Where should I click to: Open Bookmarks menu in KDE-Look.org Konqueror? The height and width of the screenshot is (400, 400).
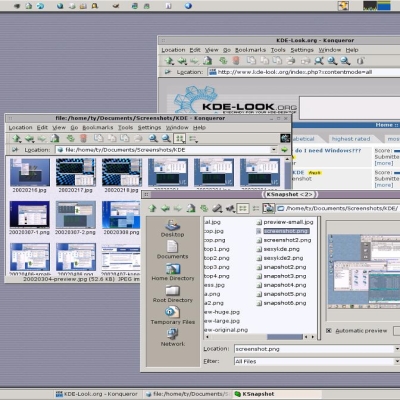point(250,50)
